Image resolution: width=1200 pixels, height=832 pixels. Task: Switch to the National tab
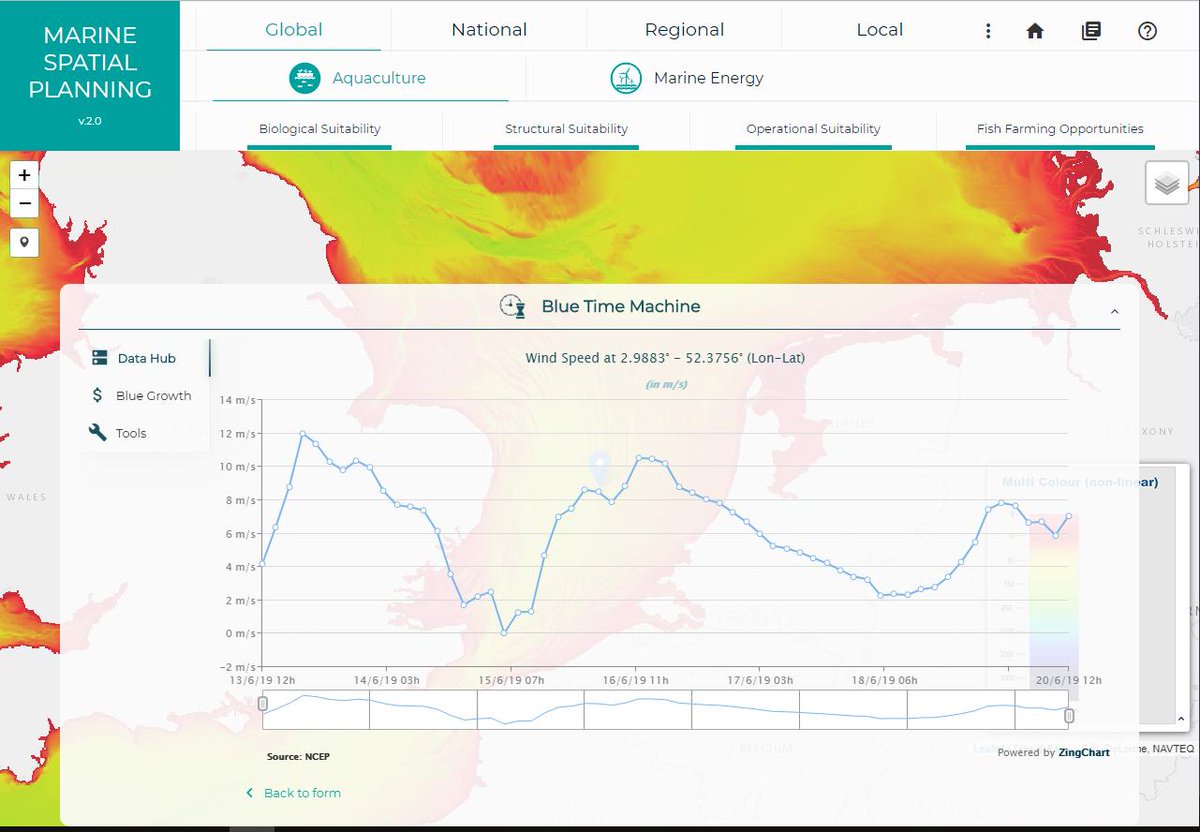pyautogui.click(x=489, y=29)
